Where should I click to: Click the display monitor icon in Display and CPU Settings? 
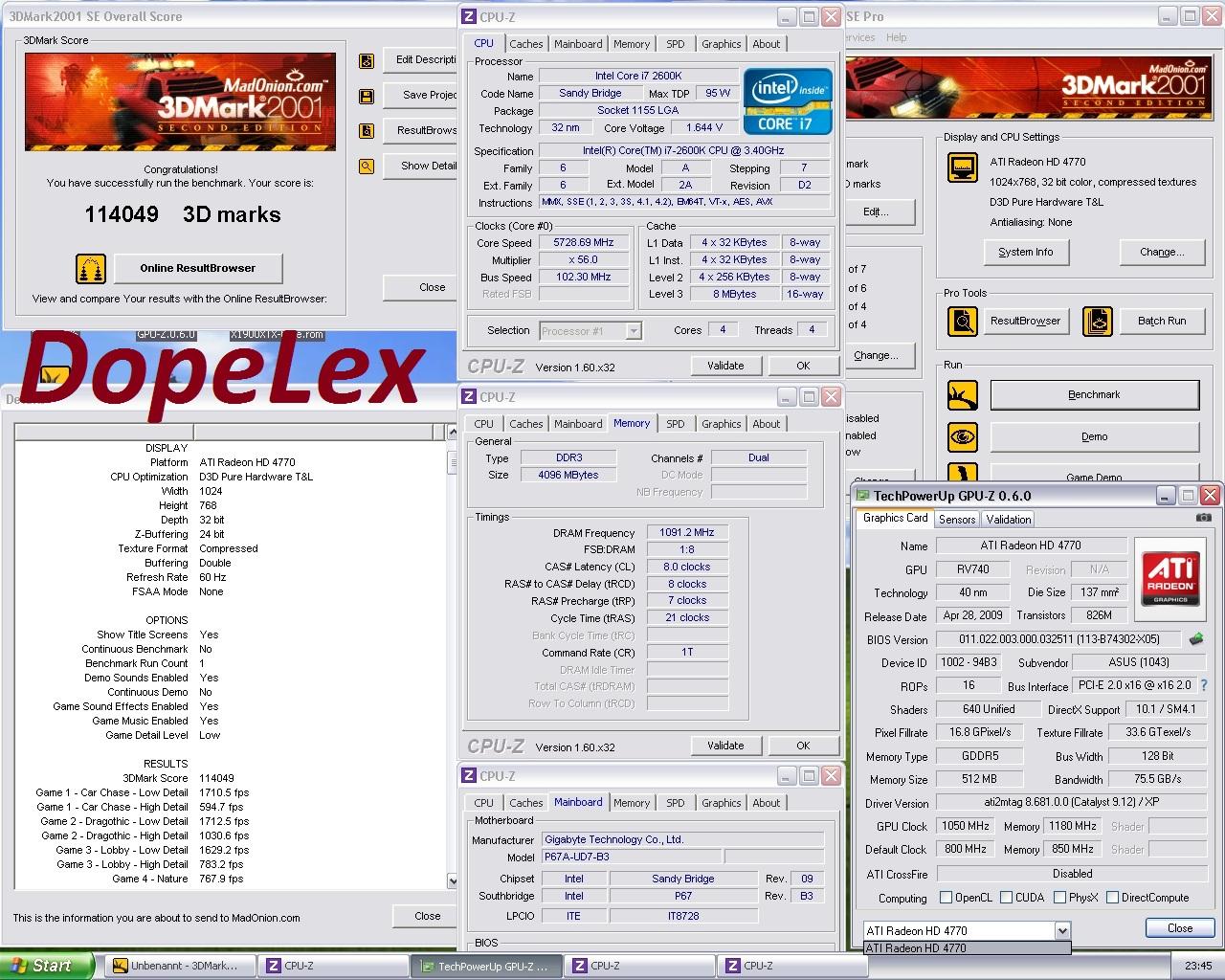click(962, 167)
